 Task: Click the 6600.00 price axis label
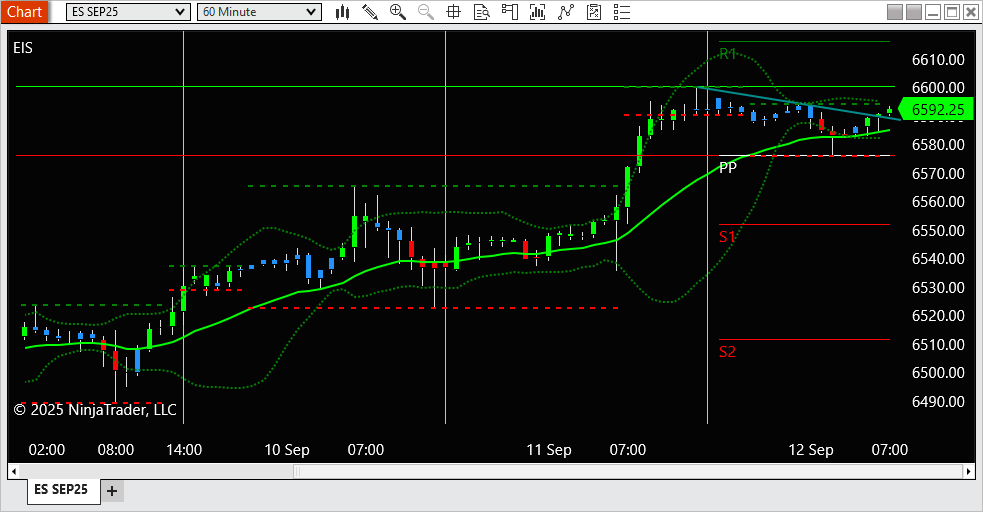point(938,88)
